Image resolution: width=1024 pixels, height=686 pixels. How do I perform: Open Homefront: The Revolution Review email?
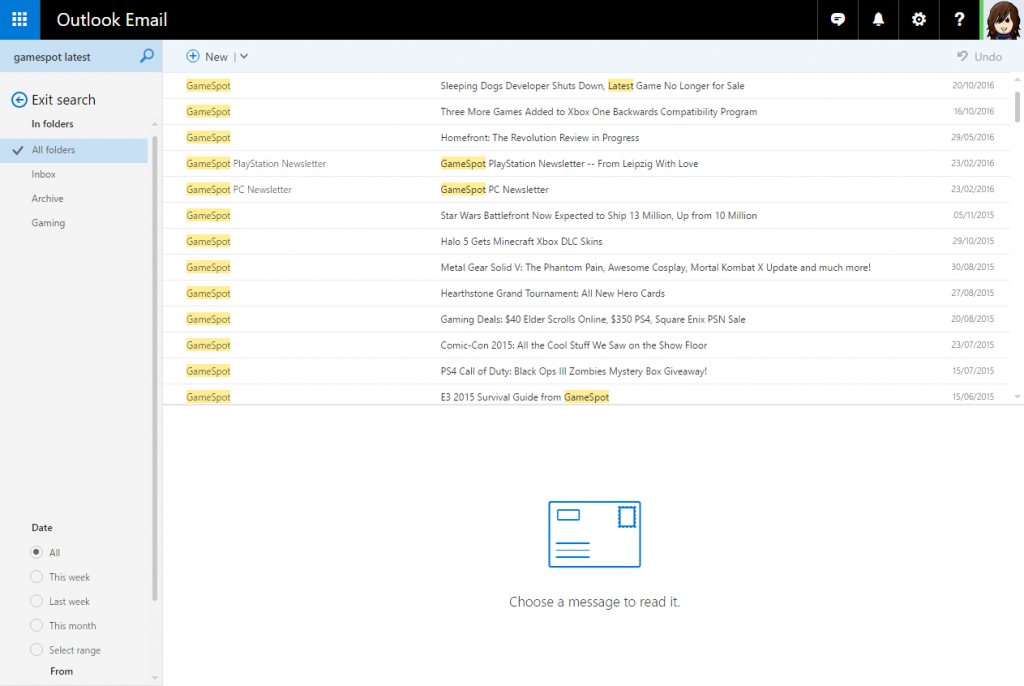(x=540, y=138)
